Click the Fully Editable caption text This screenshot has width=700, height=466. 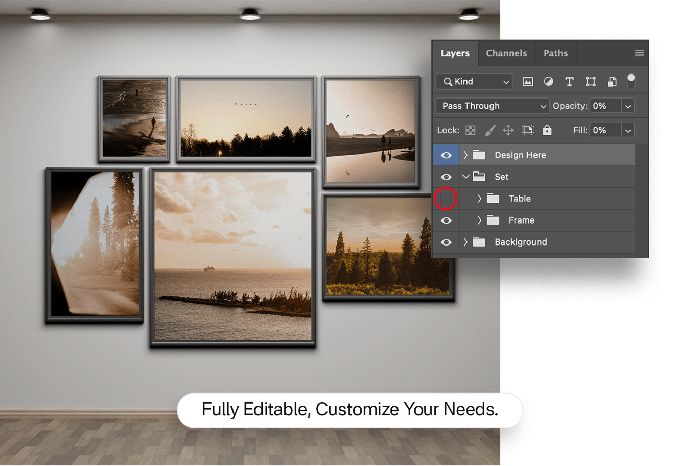(350, 409)
